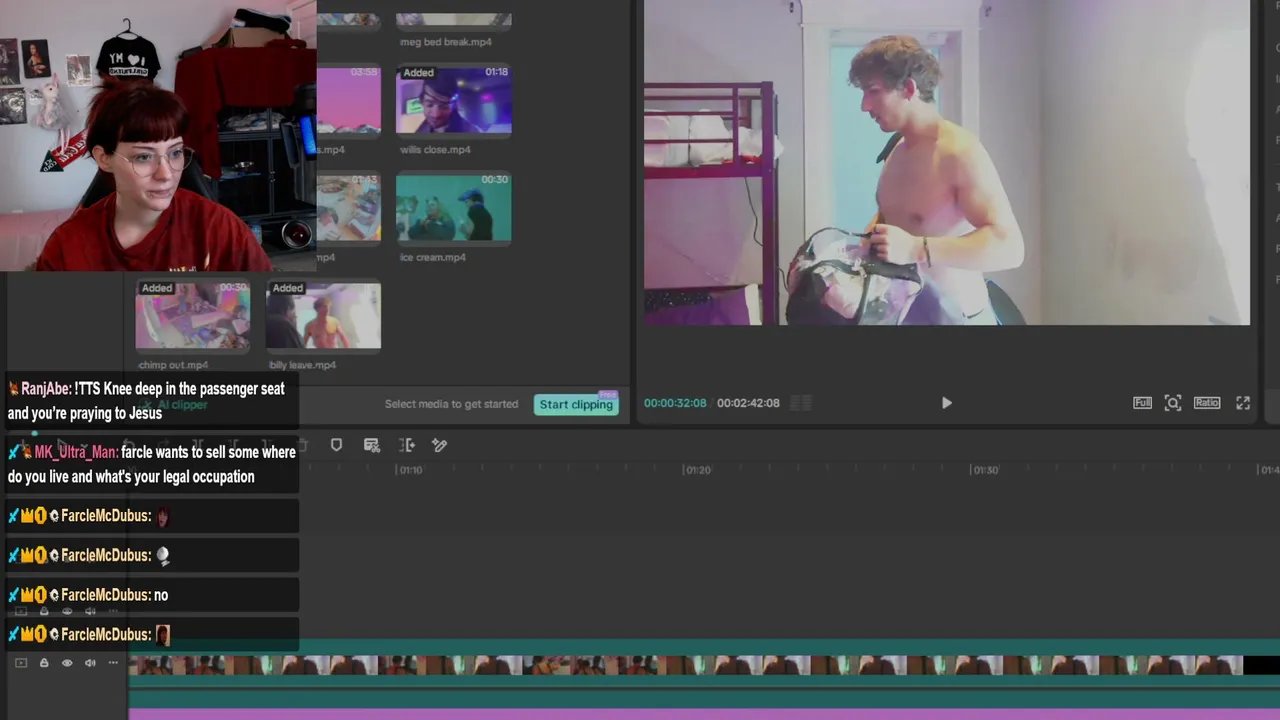Screen dimensions: 1280x720
Task: Click the total duration 00:02:42:08
Action: tap(748, 403)
